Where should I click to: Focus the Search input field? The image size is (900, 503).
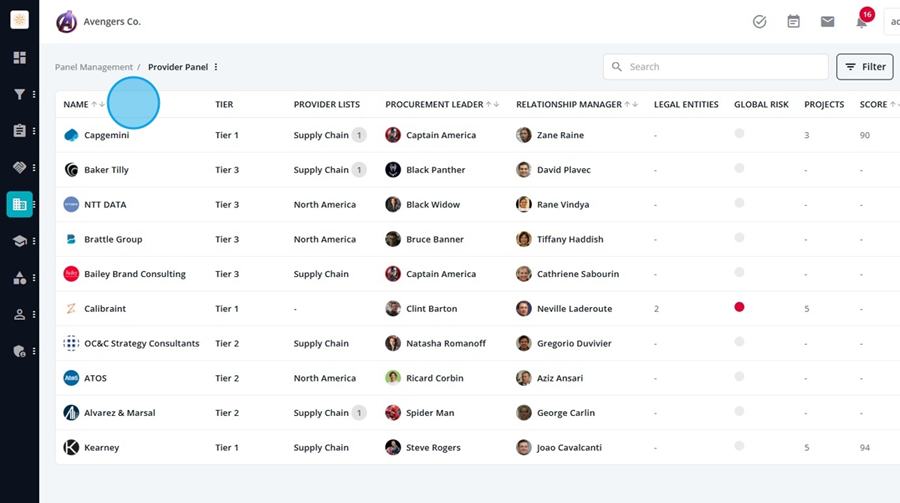[x=715, y=67]
